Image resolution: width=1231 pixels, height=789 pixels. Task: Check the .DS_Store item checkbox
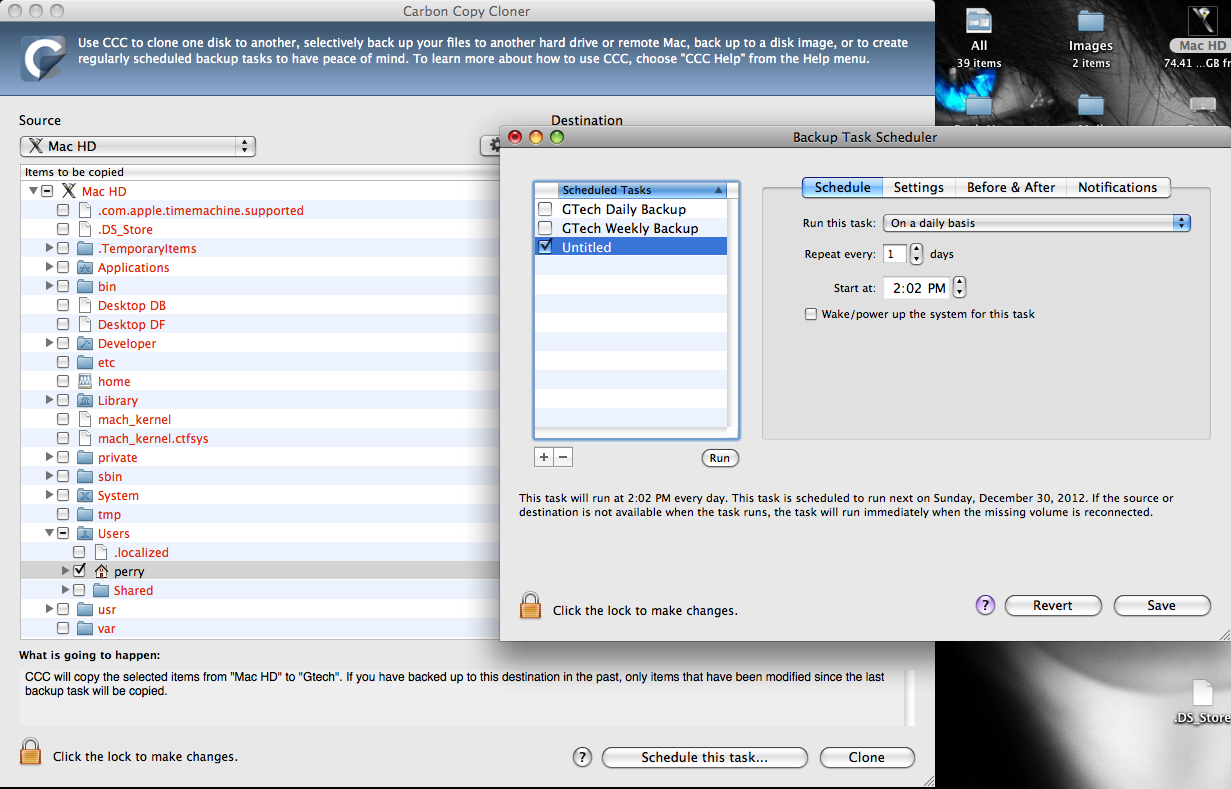(x=63, y=230)
